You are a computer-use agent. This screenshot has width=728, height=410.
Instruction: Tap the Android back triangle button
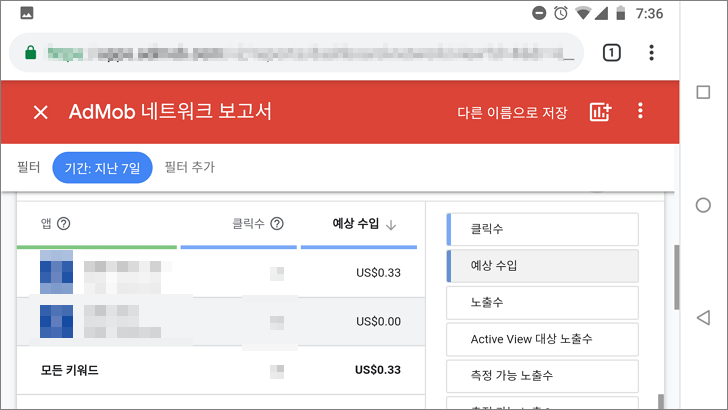click(x=703, y=318)
